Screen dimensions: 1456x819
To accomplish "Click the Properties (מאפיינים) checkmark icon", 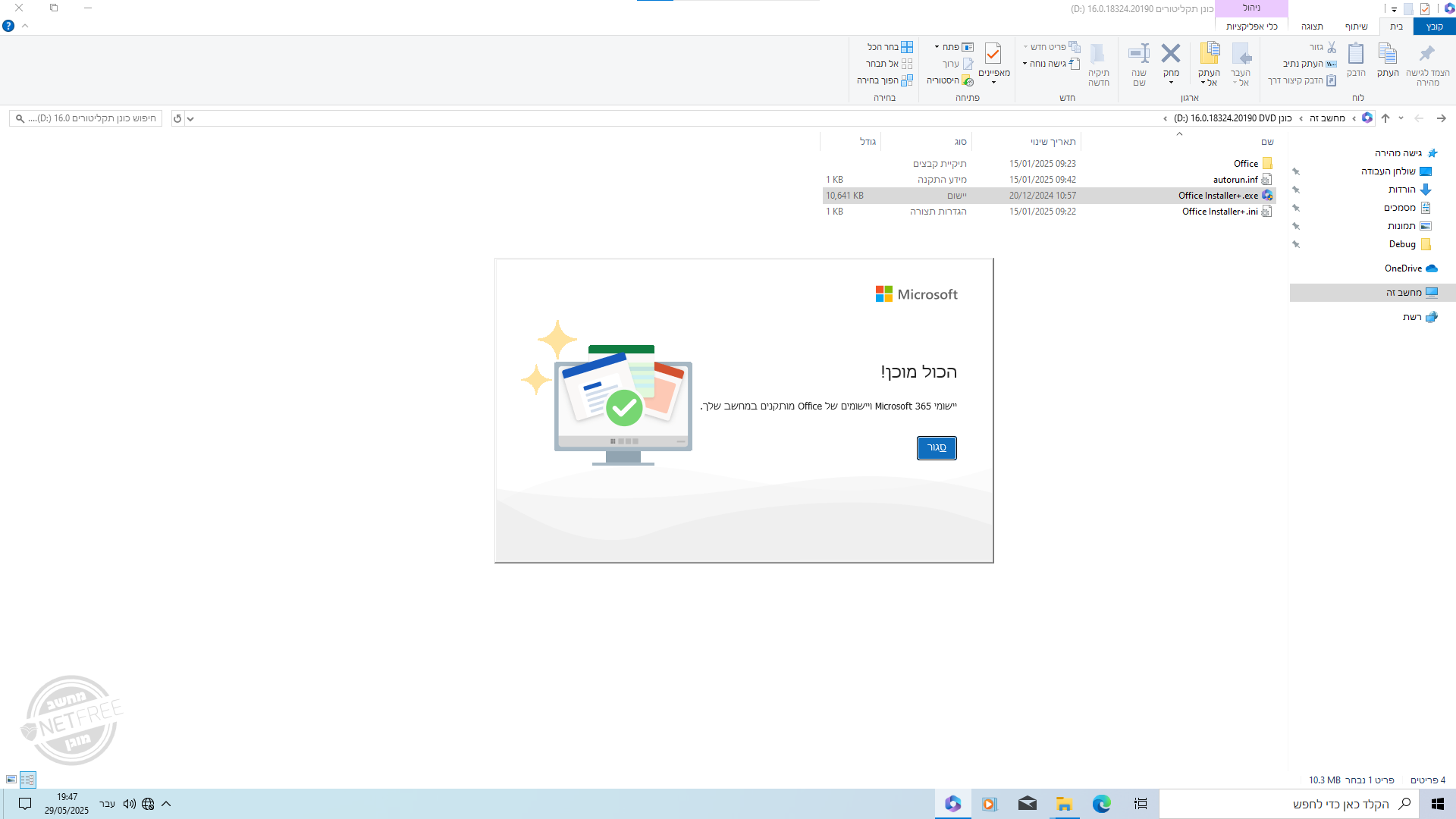I will pyautogui.click(x=993, y=53).
